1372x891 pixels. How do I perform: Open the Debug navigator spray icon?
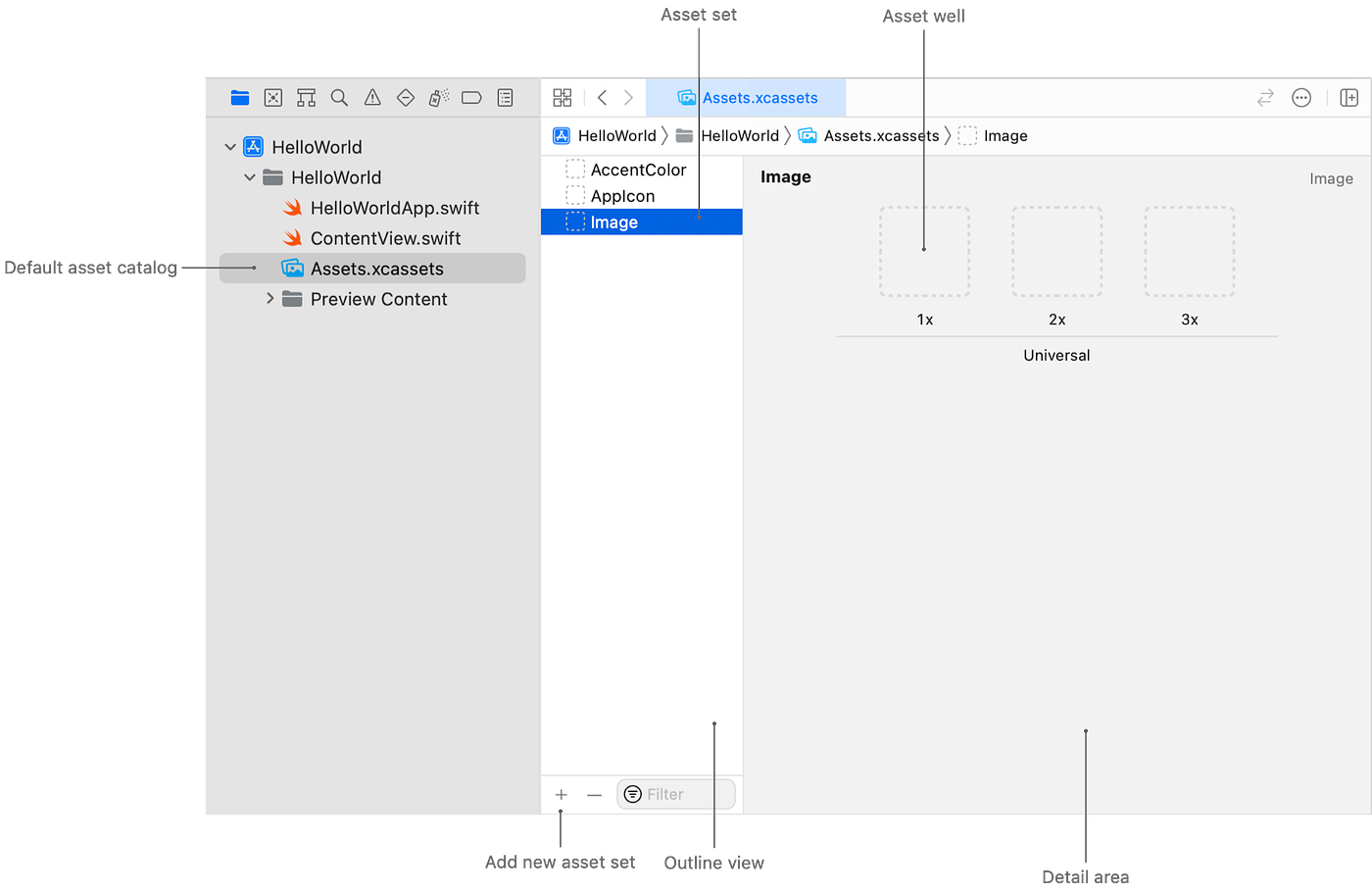pos(439,98)
